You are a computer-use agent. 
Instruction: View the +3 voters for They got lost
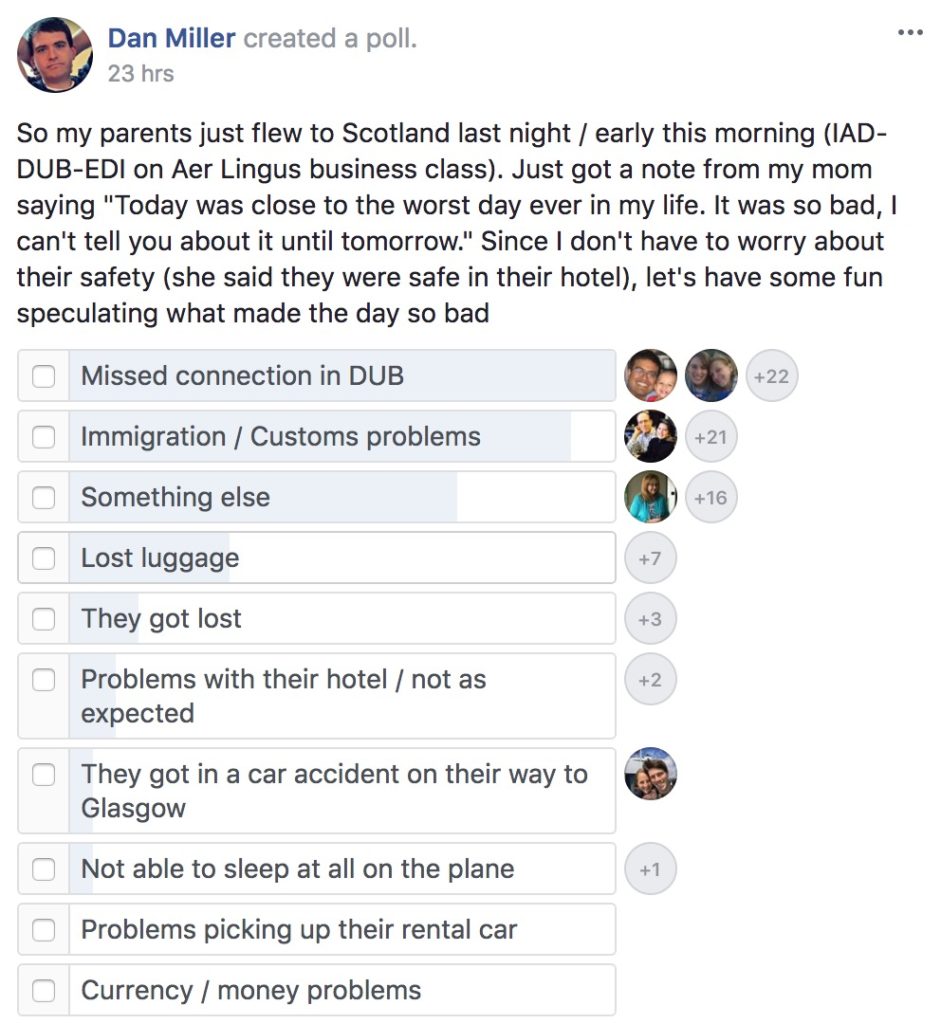(x=650, y=619)
